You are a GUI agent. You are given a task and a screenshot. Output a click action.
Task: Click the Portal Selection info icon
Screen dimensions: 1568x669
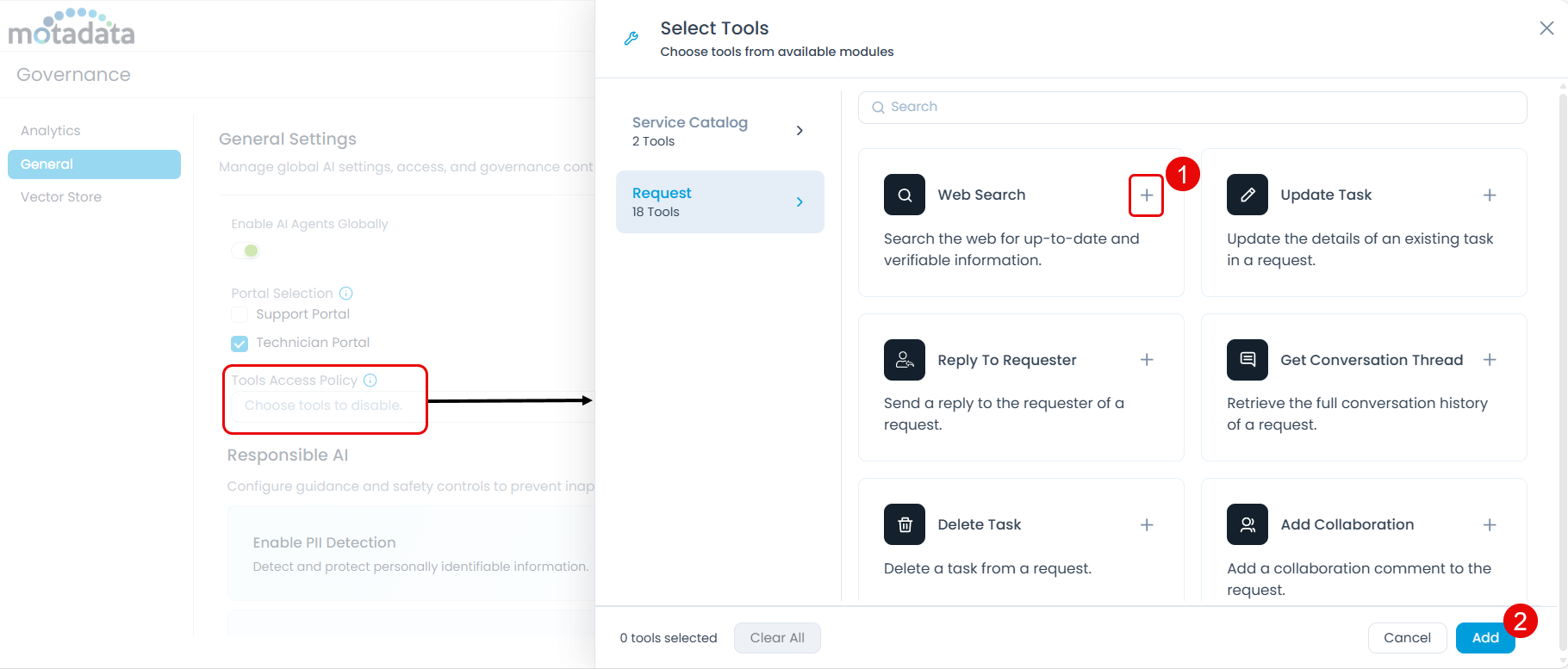345,294
